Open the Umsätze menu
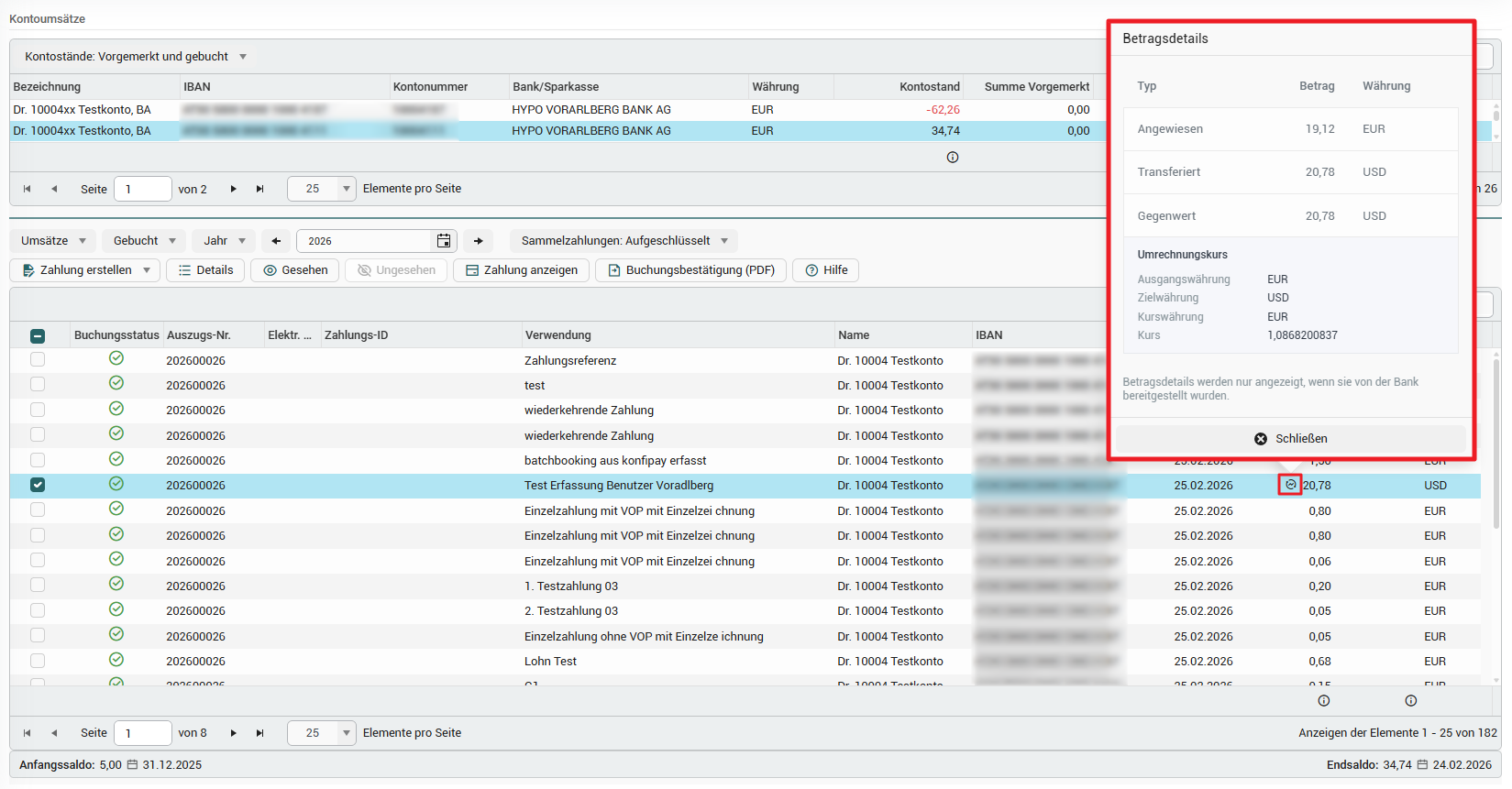 (53, 241)
